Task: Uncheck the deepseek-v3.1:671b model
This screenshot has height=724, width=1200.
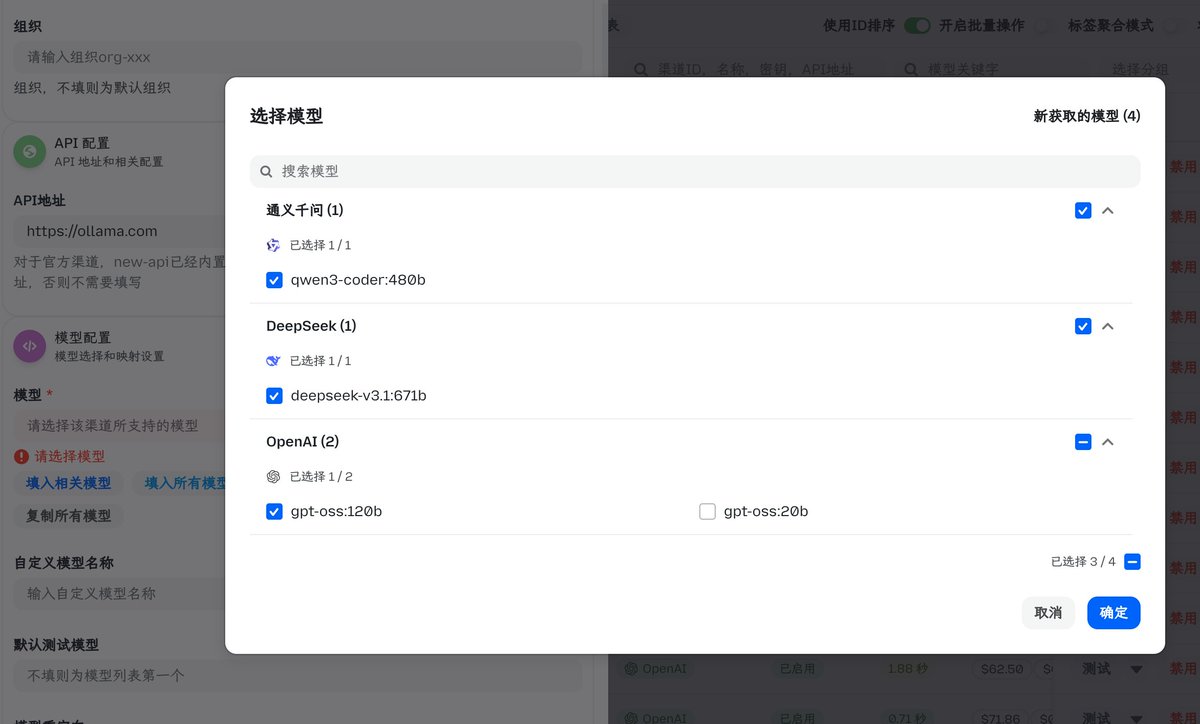Action: 274,396
